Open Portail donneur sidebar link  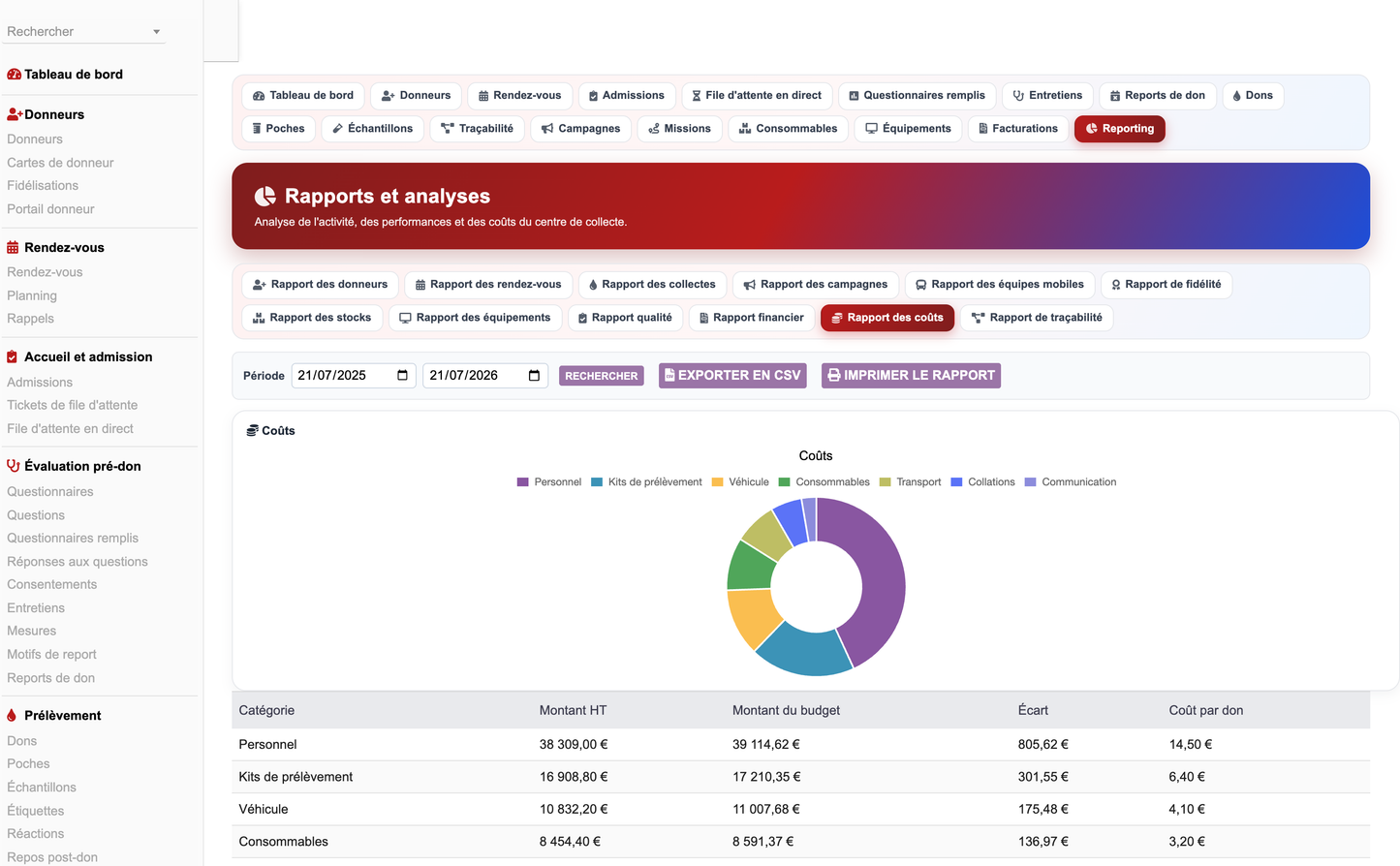pyautogui.click(x=50, y=209)
